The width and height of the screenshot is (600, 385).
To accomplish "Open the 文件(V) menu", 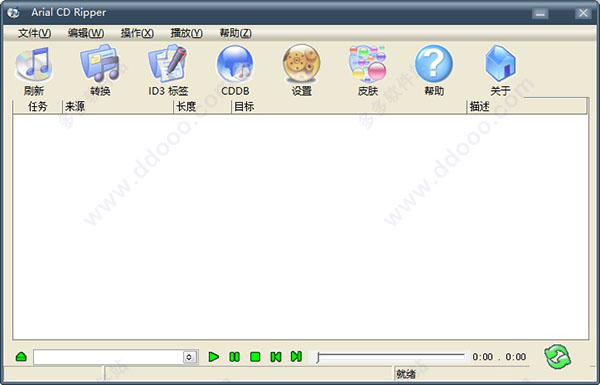I will coord(34,33).
